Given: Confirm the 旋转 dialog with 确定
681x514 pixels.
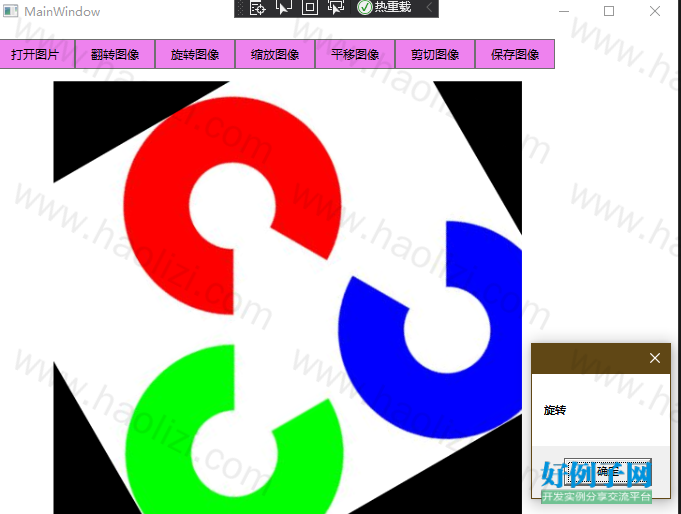Looking at the screenshot, I should tap(608, 471).
